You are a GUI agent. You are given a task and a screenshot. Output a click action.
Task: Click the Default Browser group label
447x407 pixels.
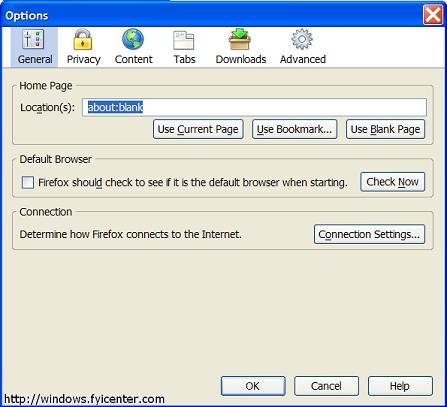[55, 159]
